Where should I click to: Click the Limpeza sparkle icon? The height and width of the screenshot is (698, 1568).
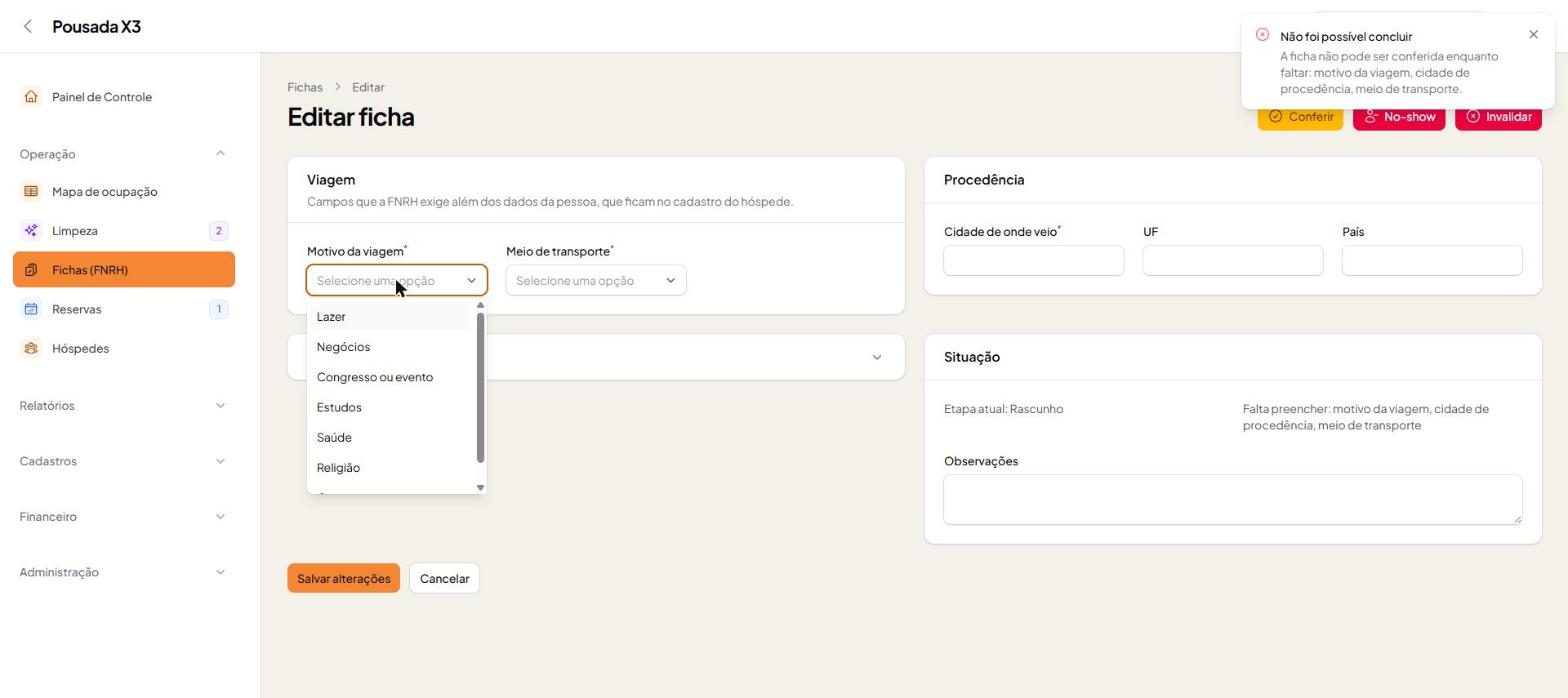tap(31, 231)
